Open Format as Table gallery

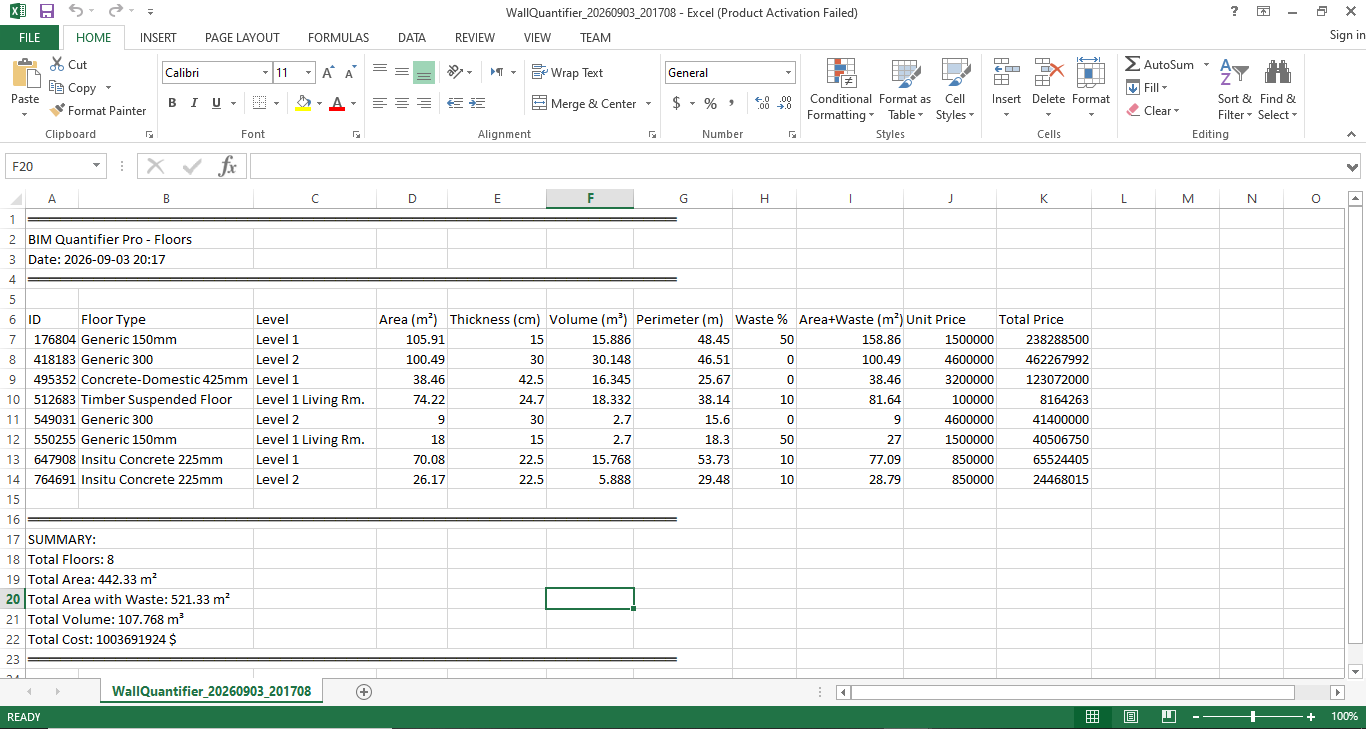coord(905,90)
